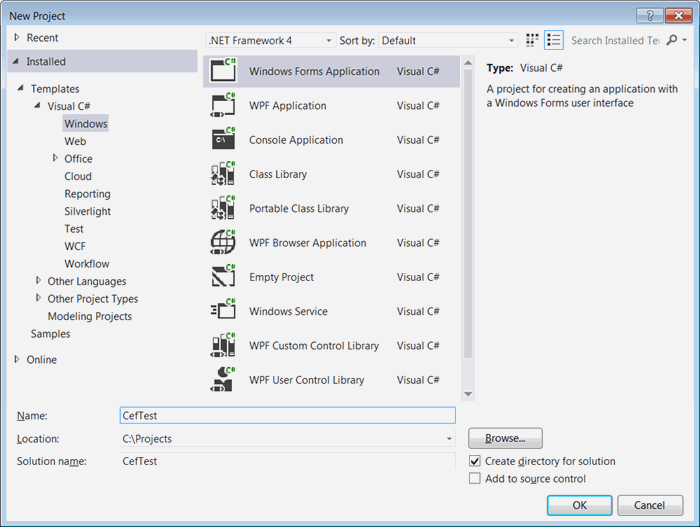
Task: Expand the Recent section
Action: (x=17, y=38)
